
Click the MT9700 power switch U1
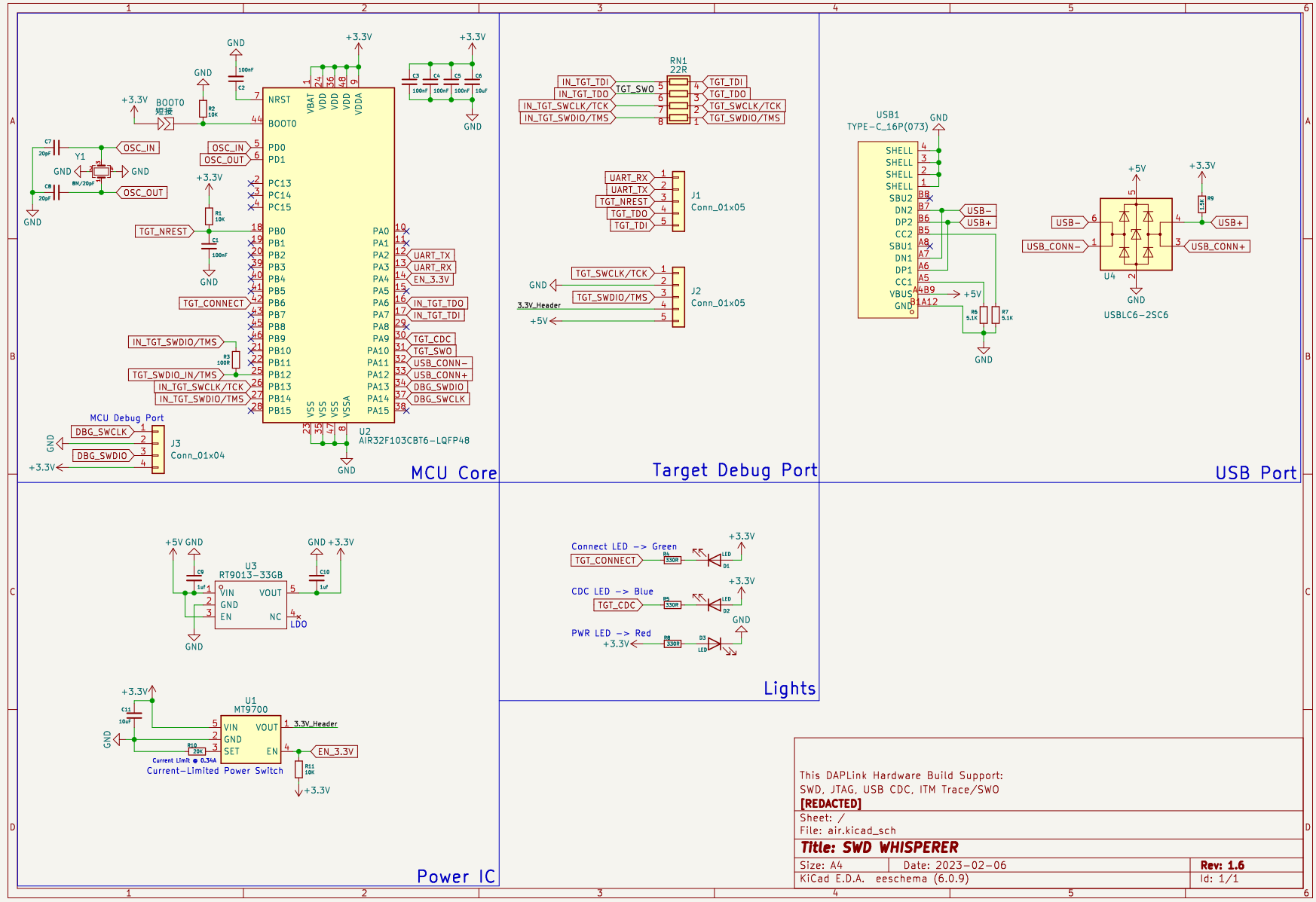point(251,739)
